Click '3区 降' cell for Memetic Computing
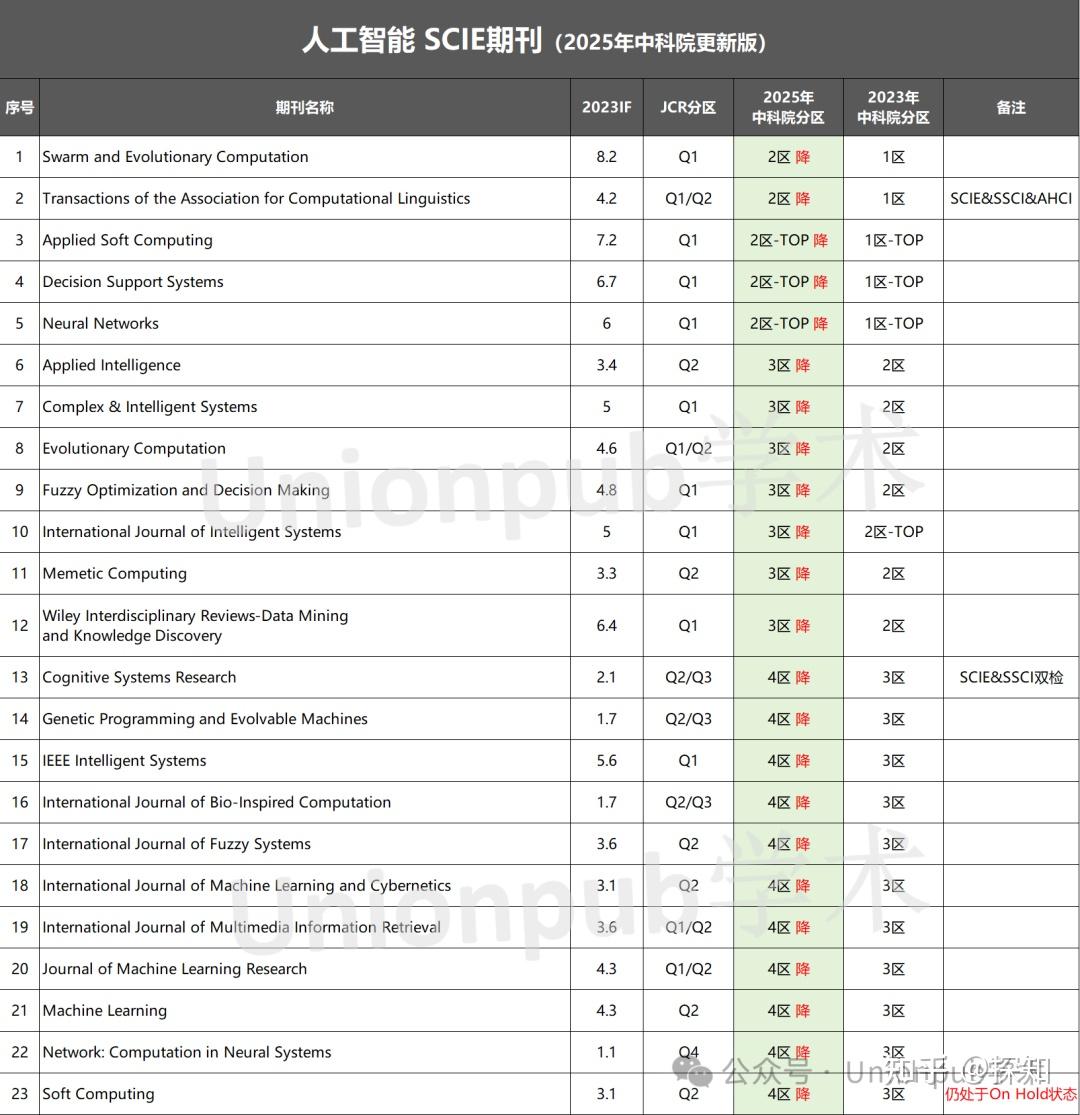This screenshot has height=1115, width=1080. tap(788, 574)
